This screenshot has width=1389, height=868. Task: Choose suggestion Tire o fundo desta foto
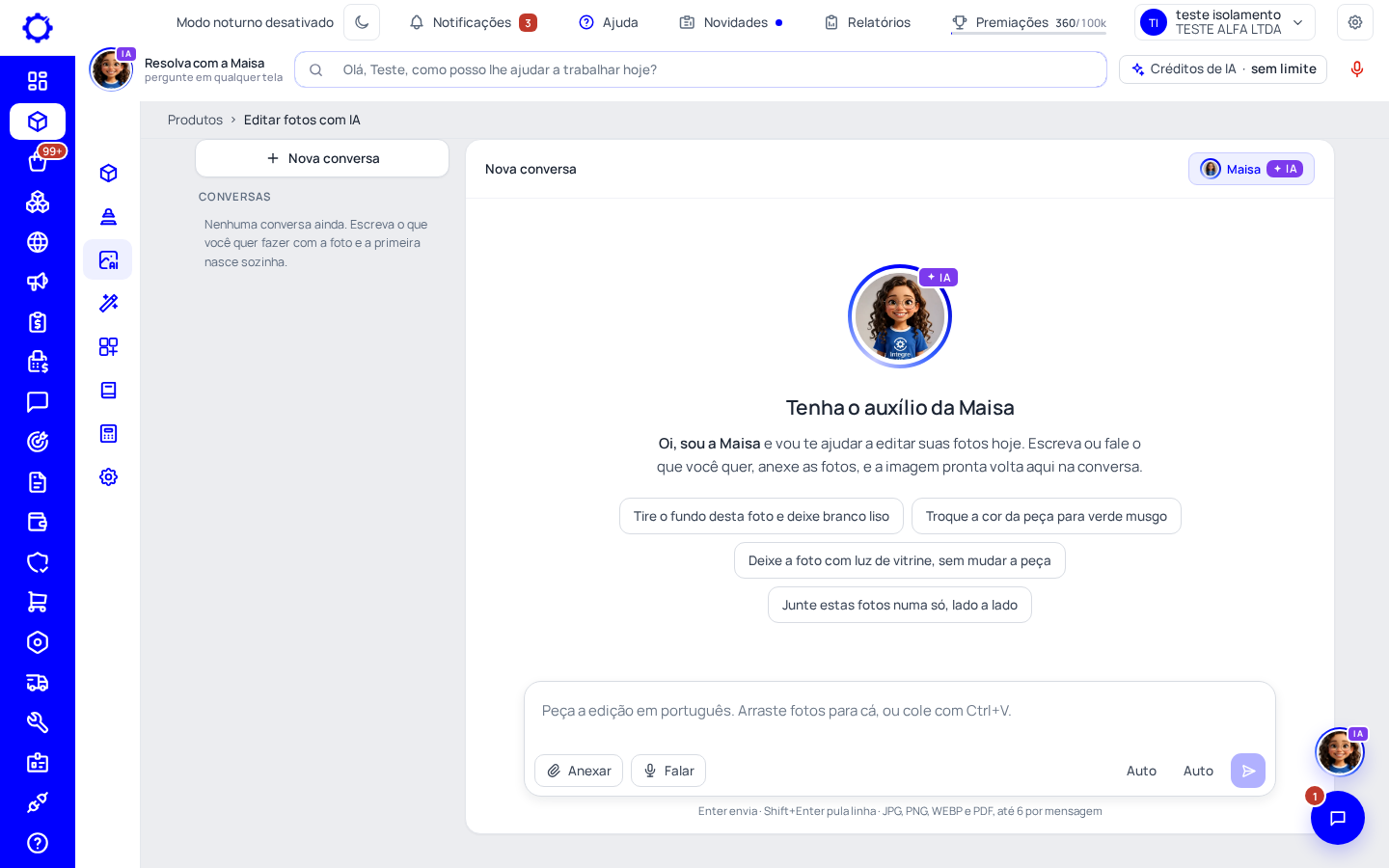tap(761, 516)
